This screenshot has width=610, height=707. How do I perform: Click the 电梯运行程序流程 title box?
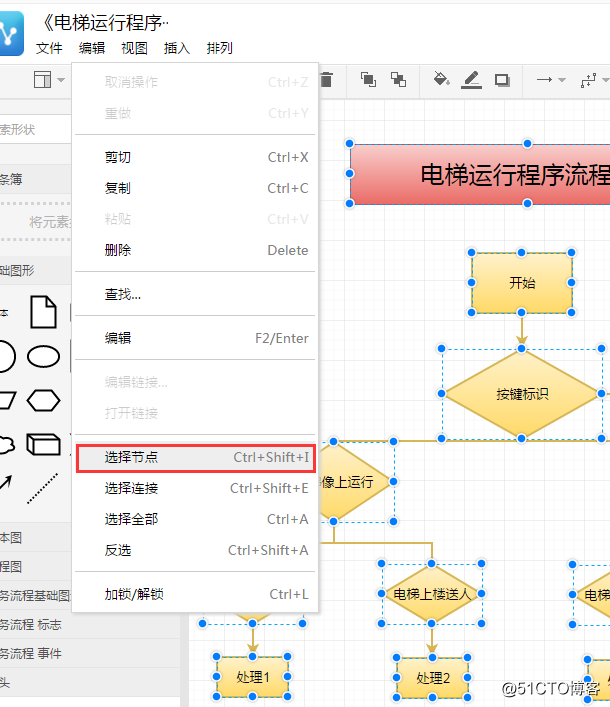point(480,174)
